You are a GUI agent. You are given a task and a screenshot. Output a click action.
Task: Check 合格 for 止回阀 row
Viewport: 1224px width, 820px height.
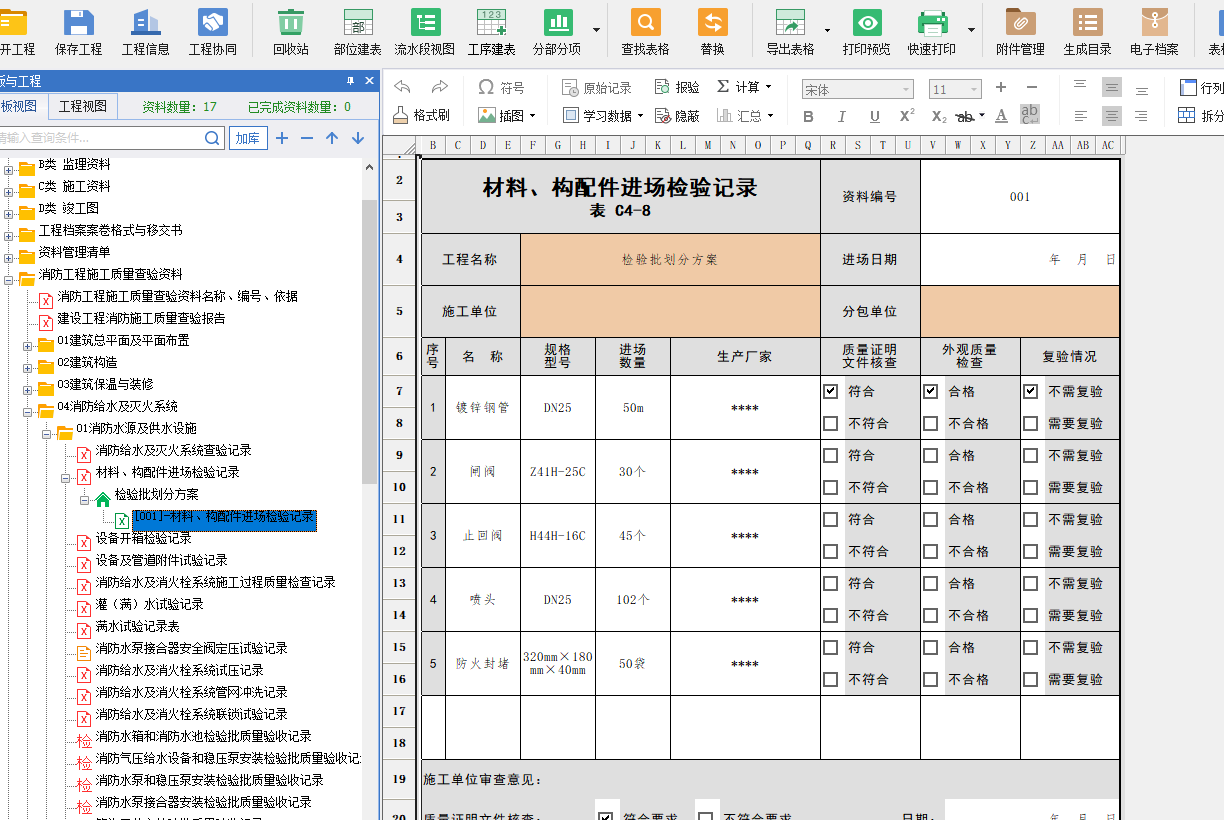930,519
